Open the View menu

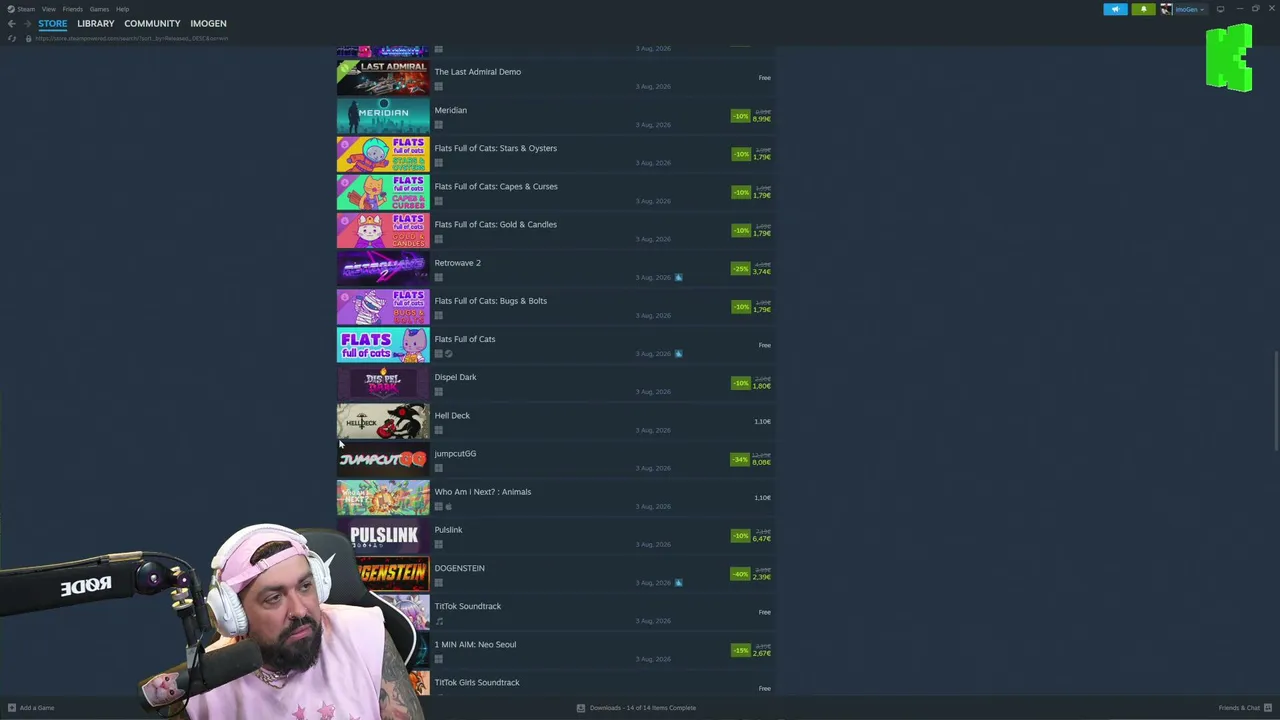point(48,9)
